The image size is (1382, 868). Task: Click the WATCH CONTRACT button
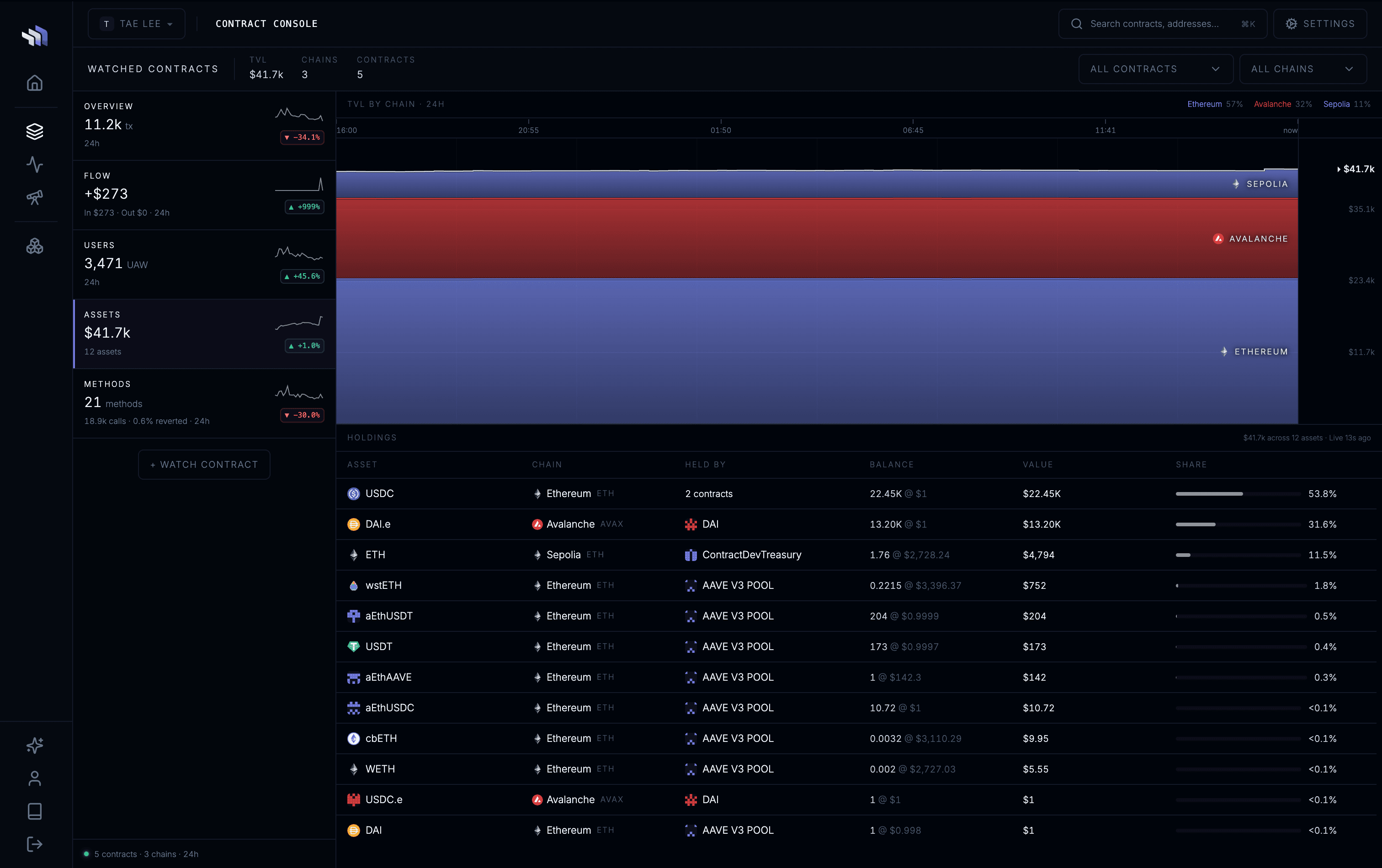click(x=204, y=465)
